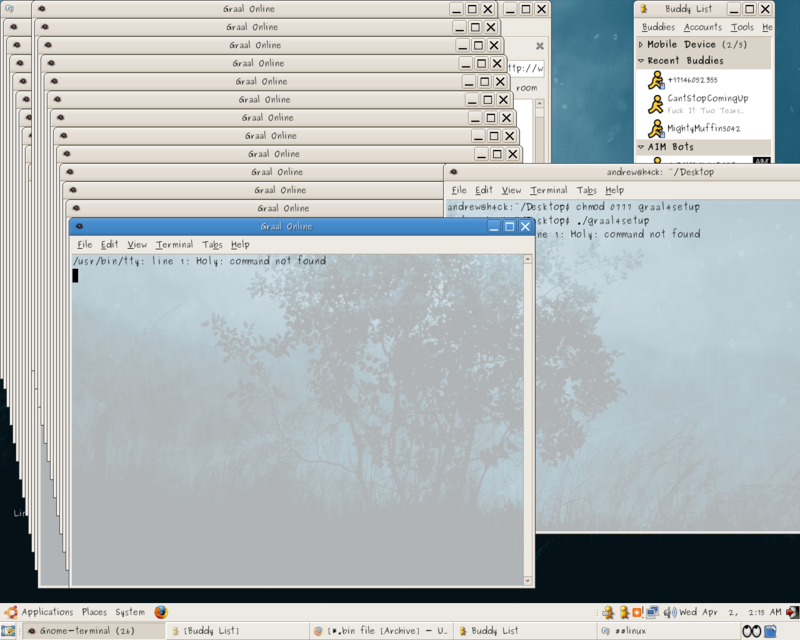Click the 'chmod 0777 graal4setup' command line
This screenshot has width=800, height=640.
(573, 207)
